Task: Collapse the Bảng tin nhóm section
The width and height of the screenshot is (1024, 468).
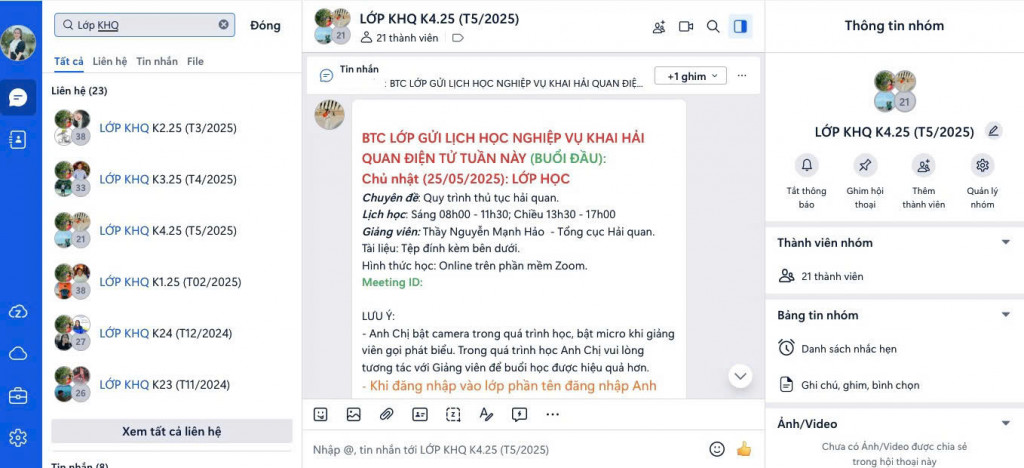Action: click(1005, 315)
